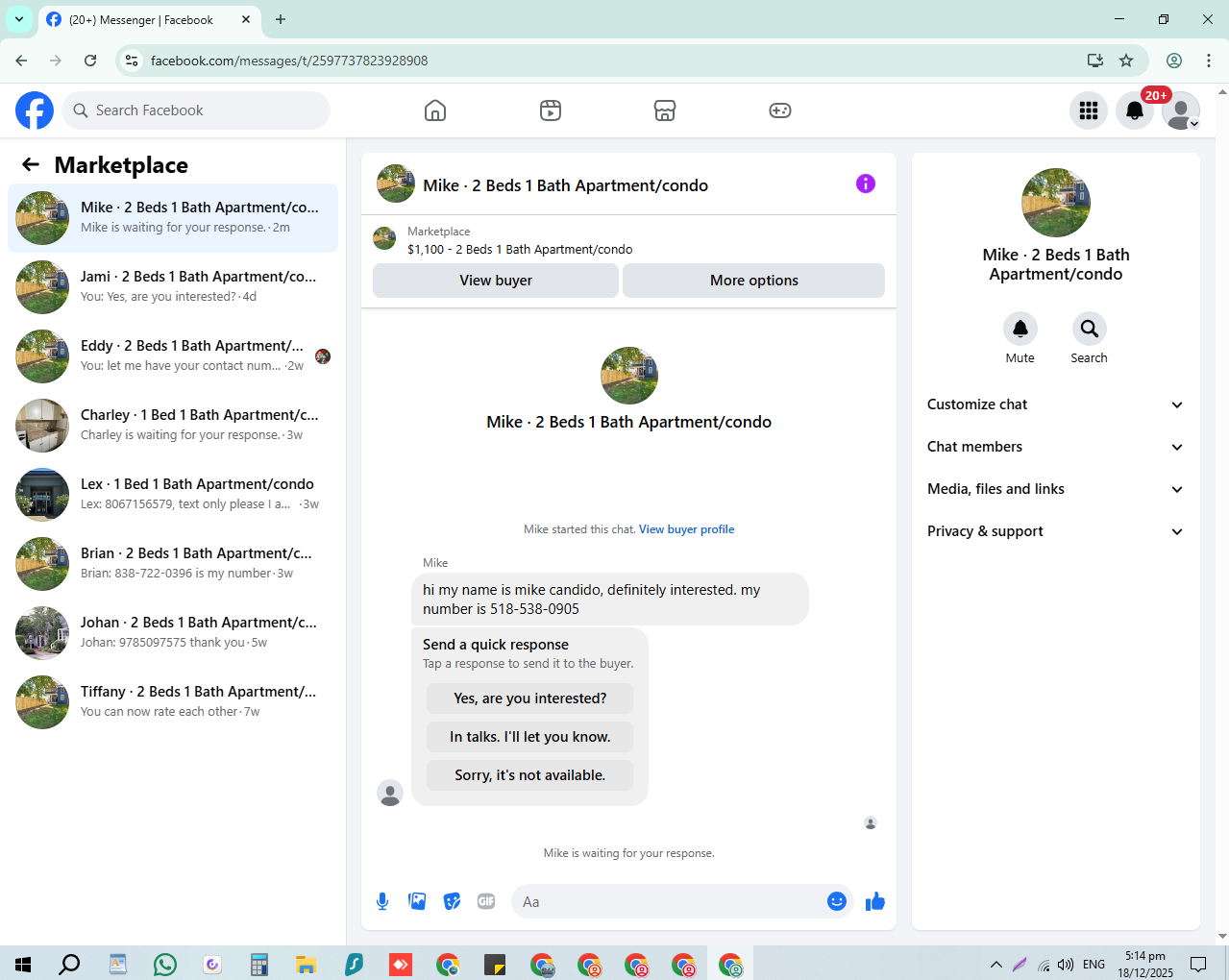
Task: Go back using the Marketplace arrow
Action: coord(31,164)
